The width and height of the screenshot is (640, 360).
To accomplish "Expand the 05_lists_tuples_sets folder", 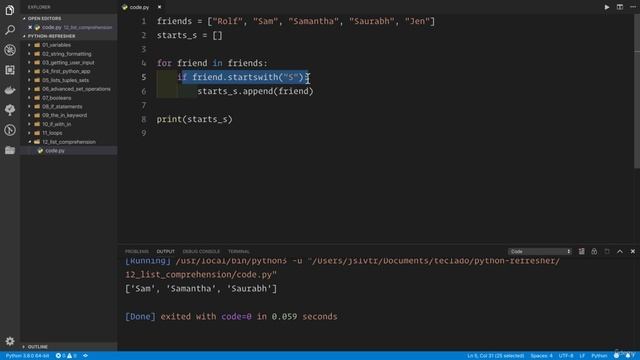I will [x=65, y=80].
